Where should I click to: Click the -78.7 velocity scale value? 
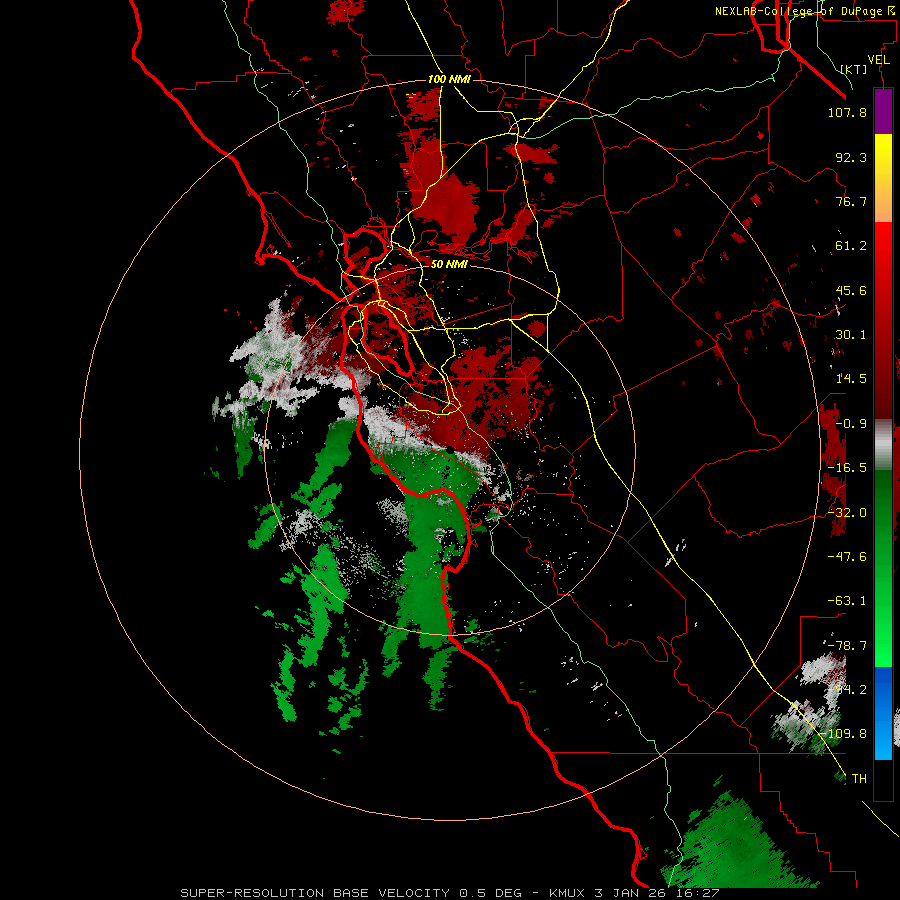[847, 646]
